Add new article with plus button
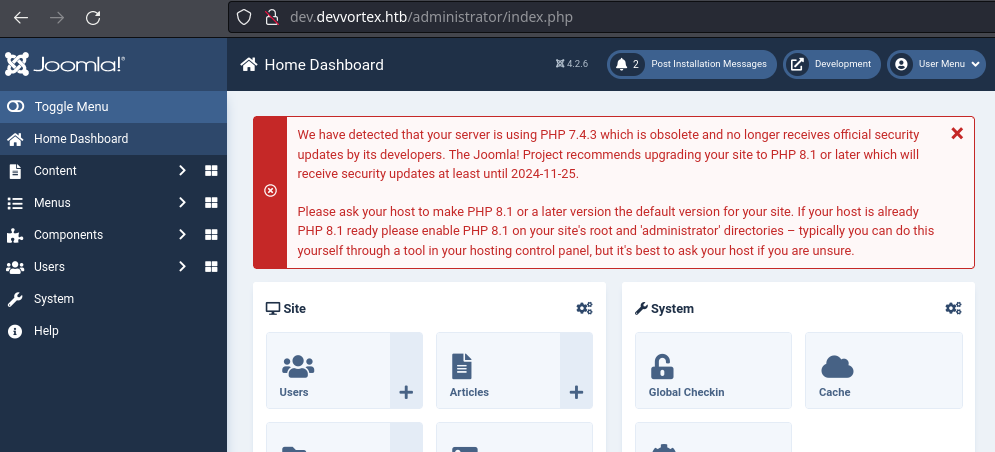Viewport: 995px width, 452px height. [576, 371]
